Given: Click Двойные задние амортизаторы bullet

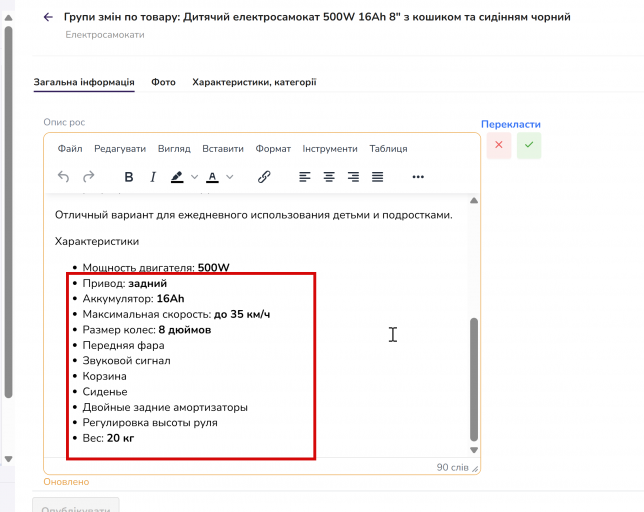Looking at the screenshot, I should tap(165, 407).
